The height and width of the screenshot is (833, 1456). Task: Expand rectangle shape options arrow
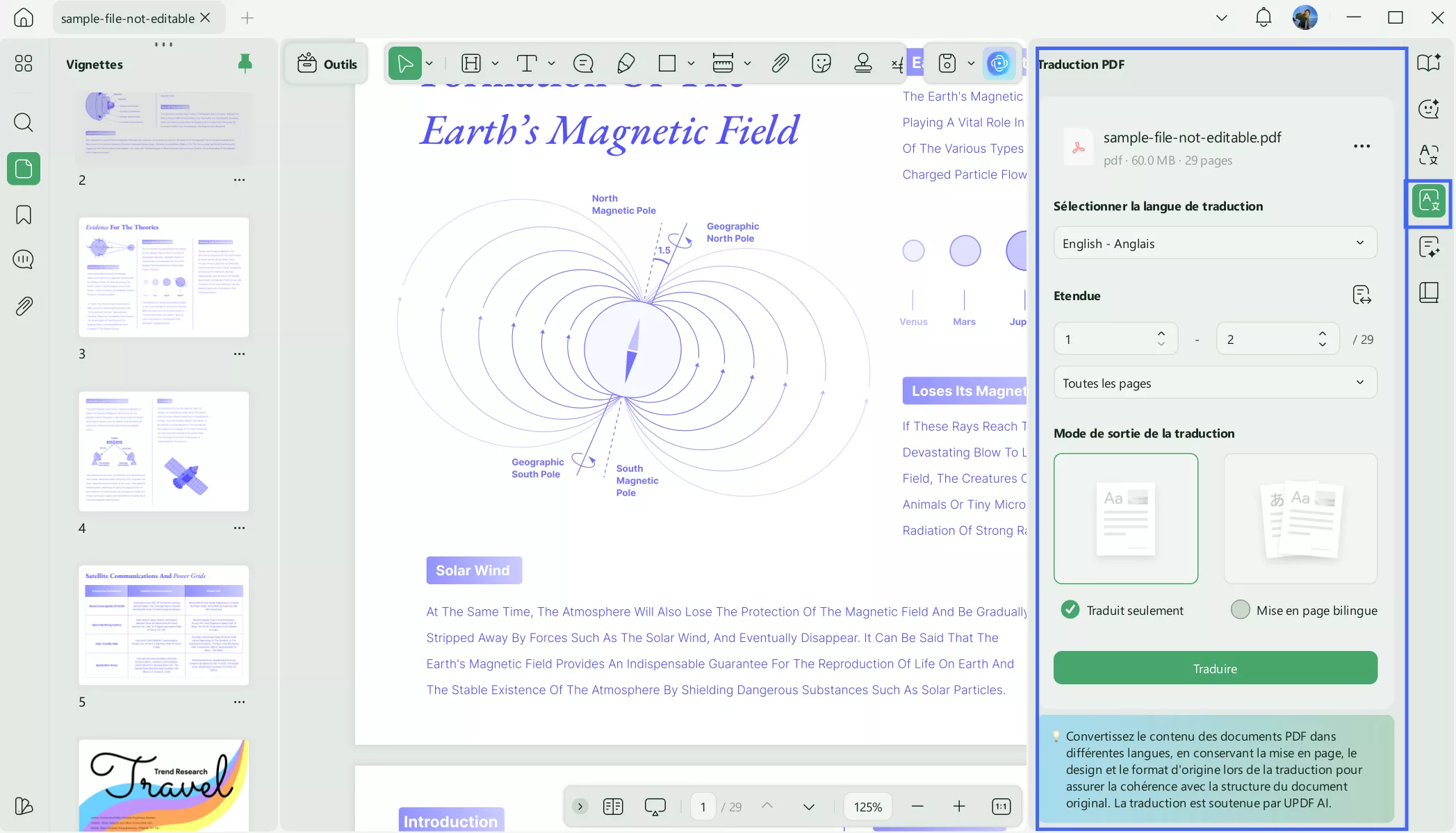click(691, 64)
